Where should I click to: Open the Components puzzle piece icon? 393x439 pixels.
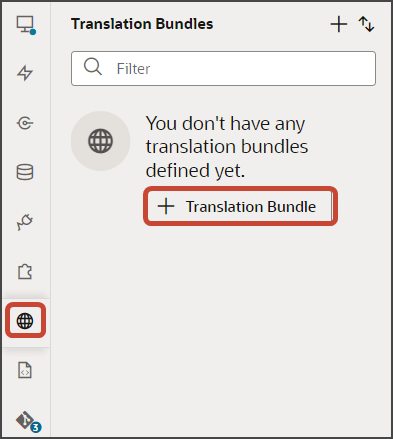(25, 271)
